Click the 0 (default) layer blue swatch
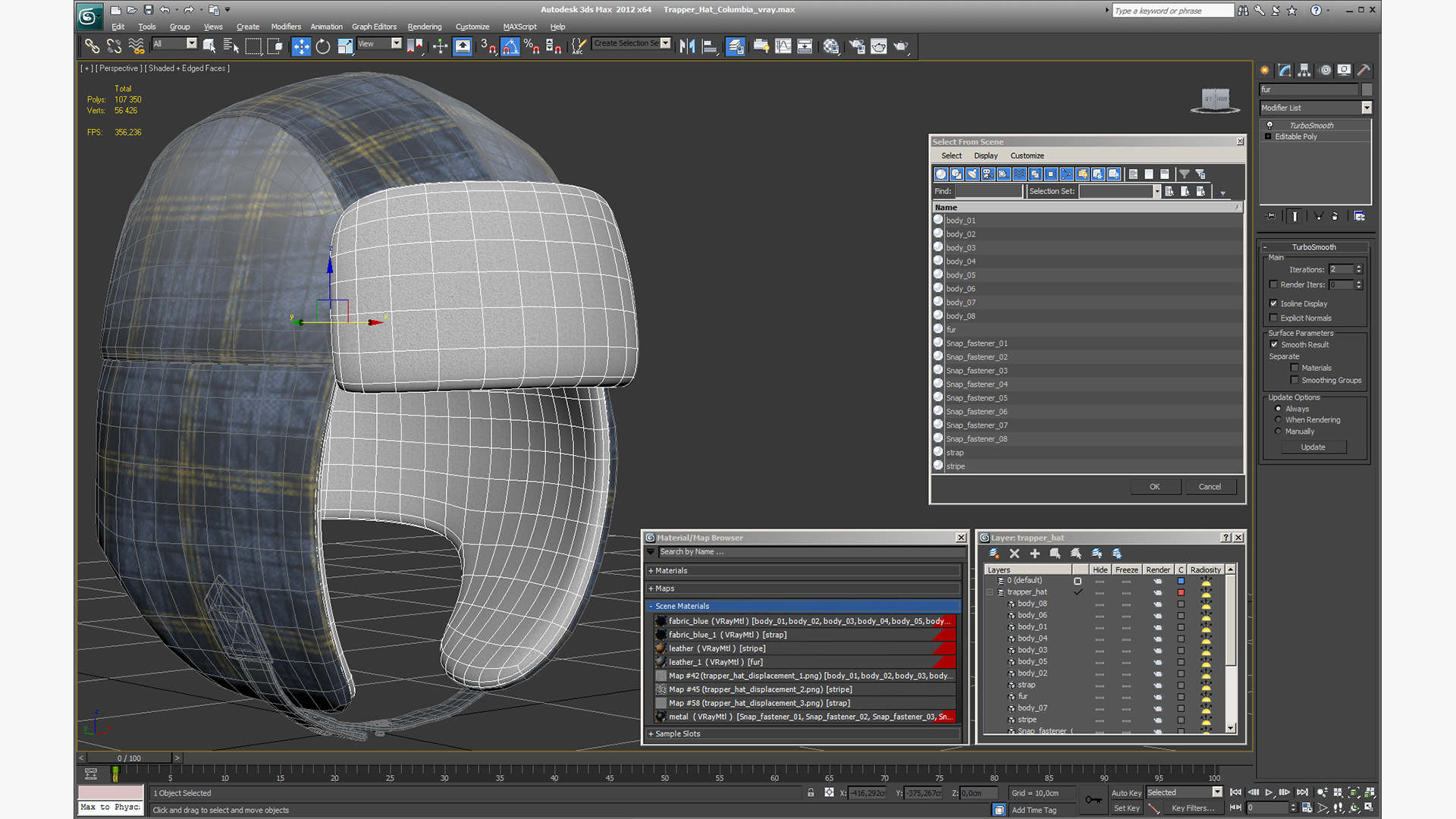 [1181, 581]
